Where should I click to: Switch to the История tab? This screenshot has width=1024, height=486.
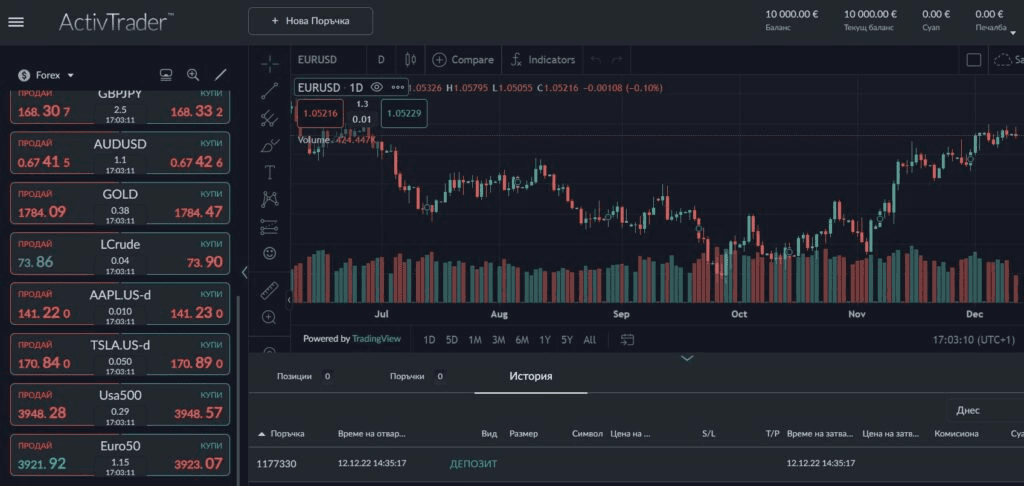(530, 376)
